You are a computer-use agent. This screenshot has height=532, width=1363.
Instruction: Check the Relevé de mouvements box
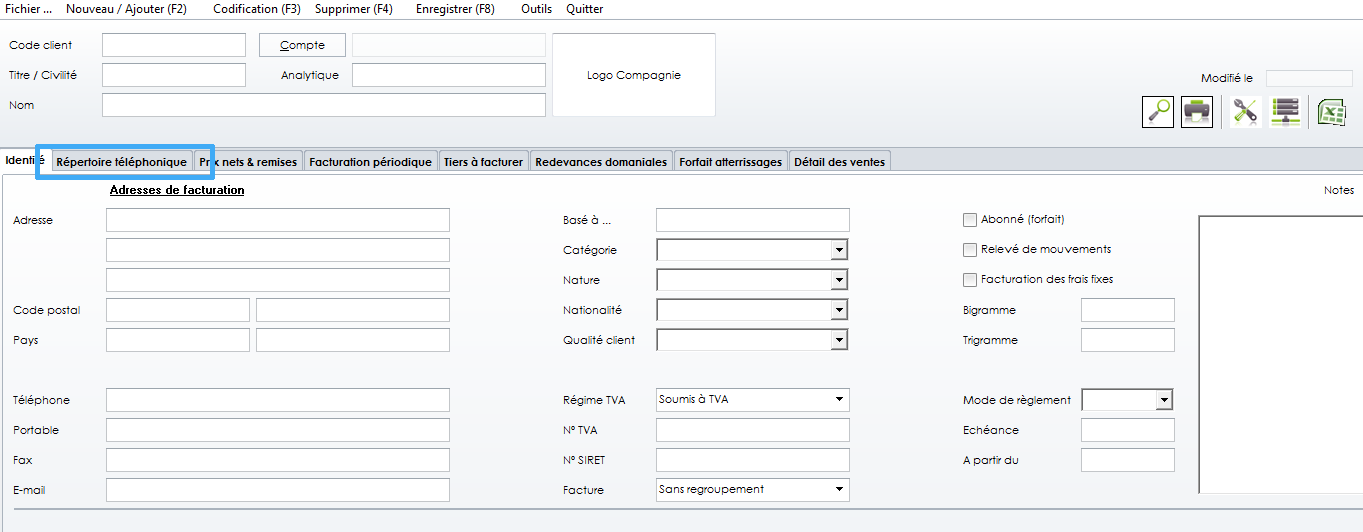pos(969,250)
